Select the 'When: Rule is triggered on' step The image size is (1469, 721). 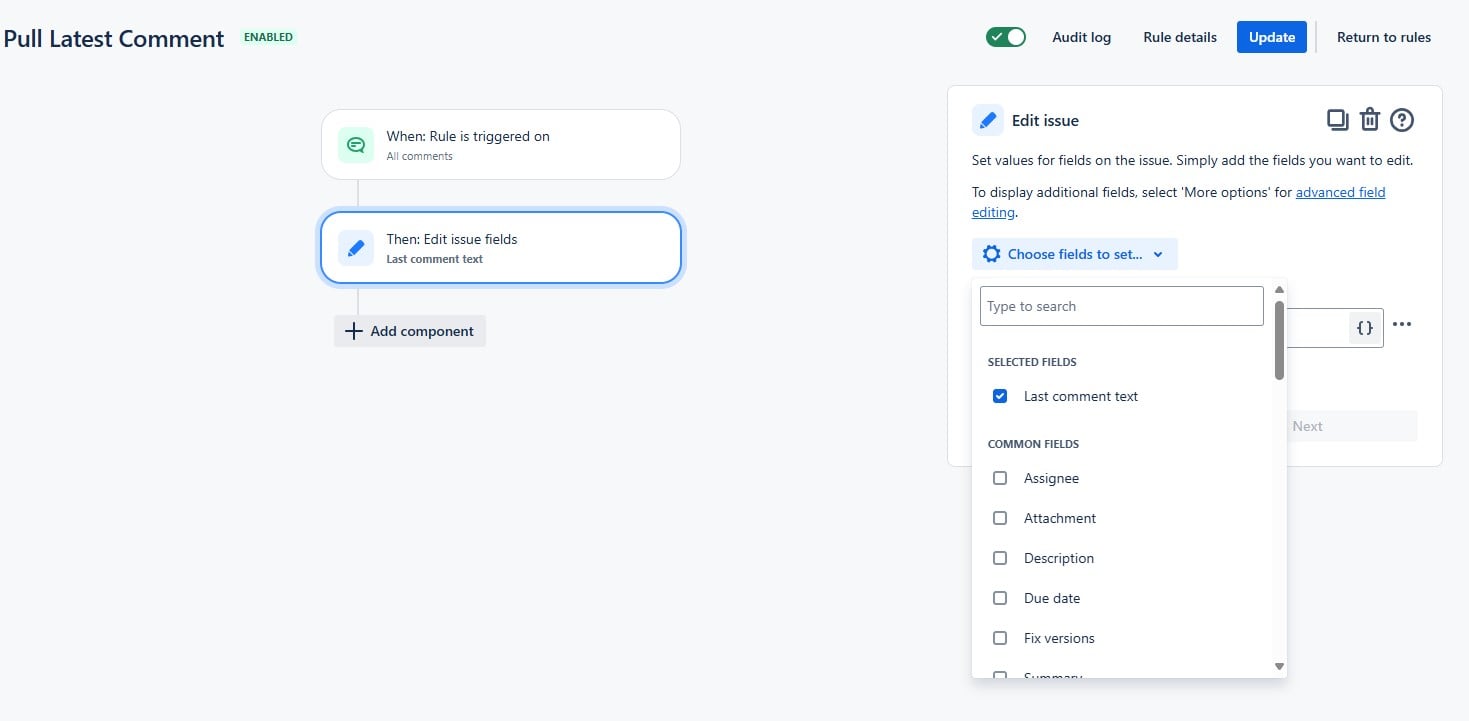click(x=501, y=145)
